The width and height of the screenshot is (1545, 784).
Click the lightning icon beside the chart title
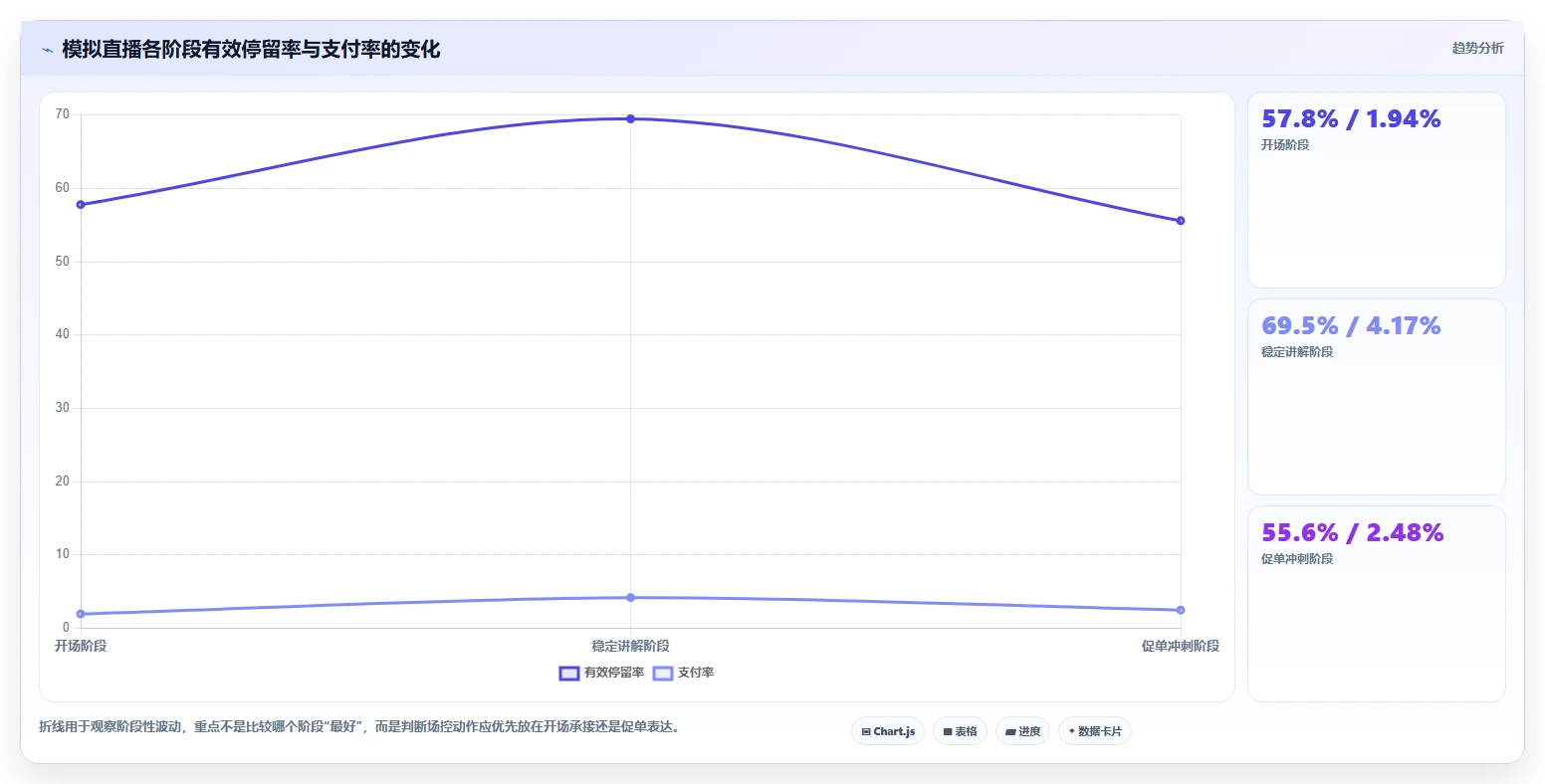[47, 50]
